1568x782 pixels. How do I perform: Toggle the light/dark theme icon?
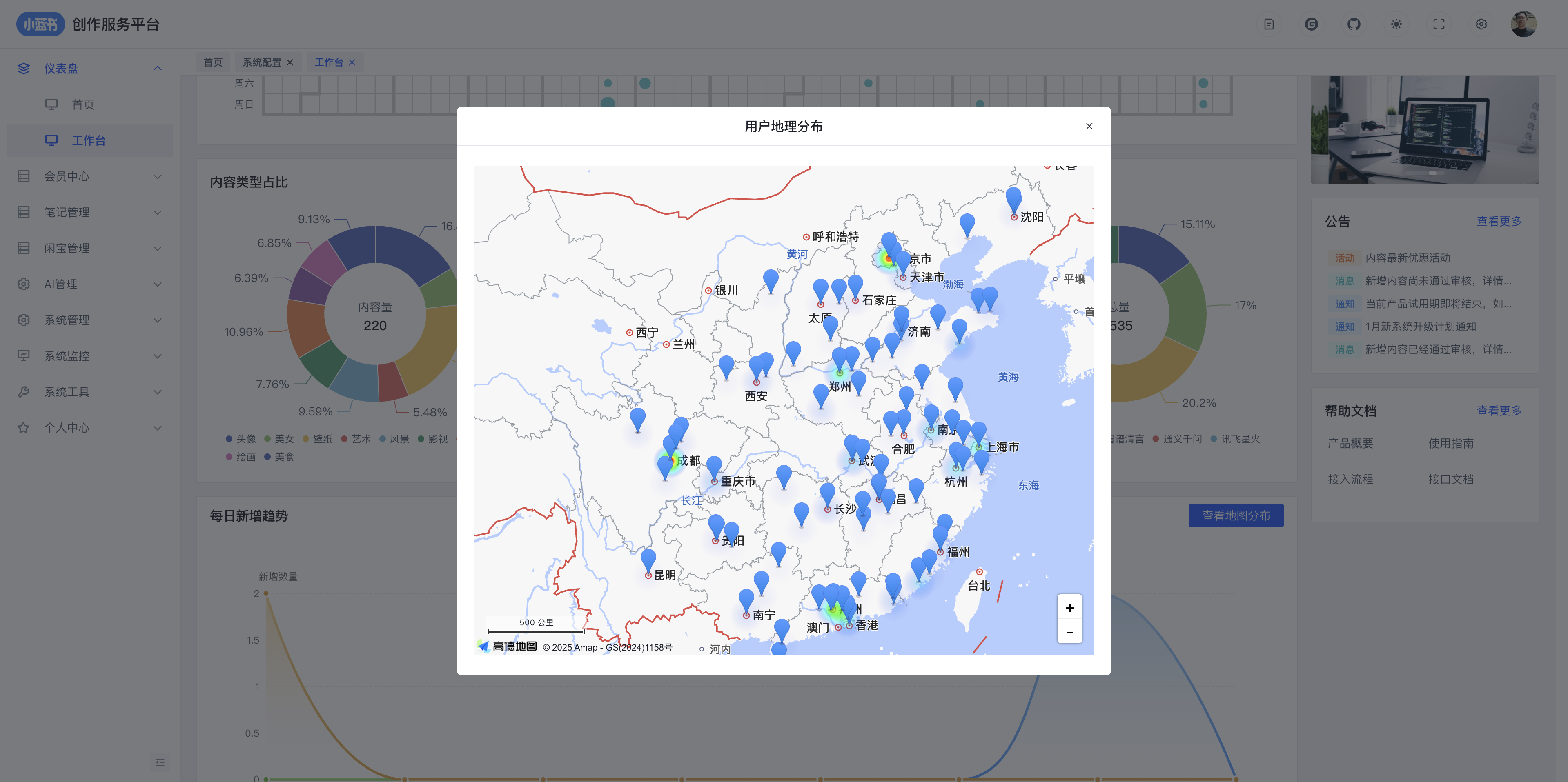pyautogui.click(x=1396, y=24)
